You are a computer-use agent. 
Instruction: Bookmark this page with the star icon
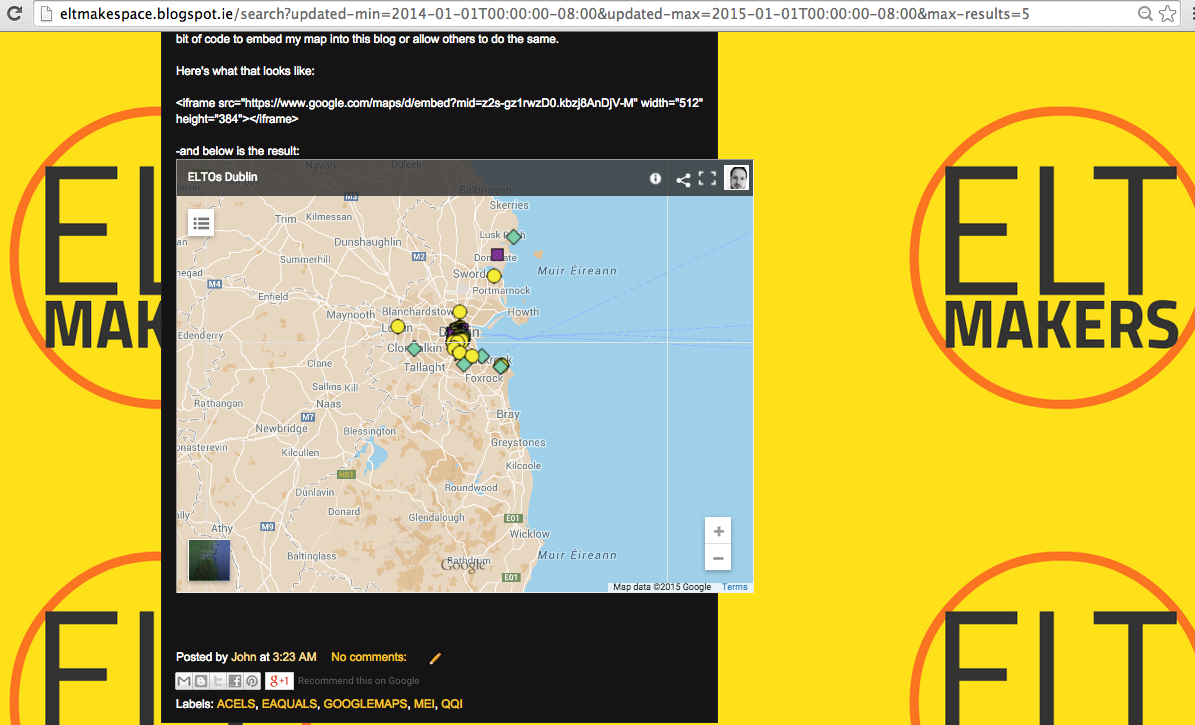(1168, 13)
